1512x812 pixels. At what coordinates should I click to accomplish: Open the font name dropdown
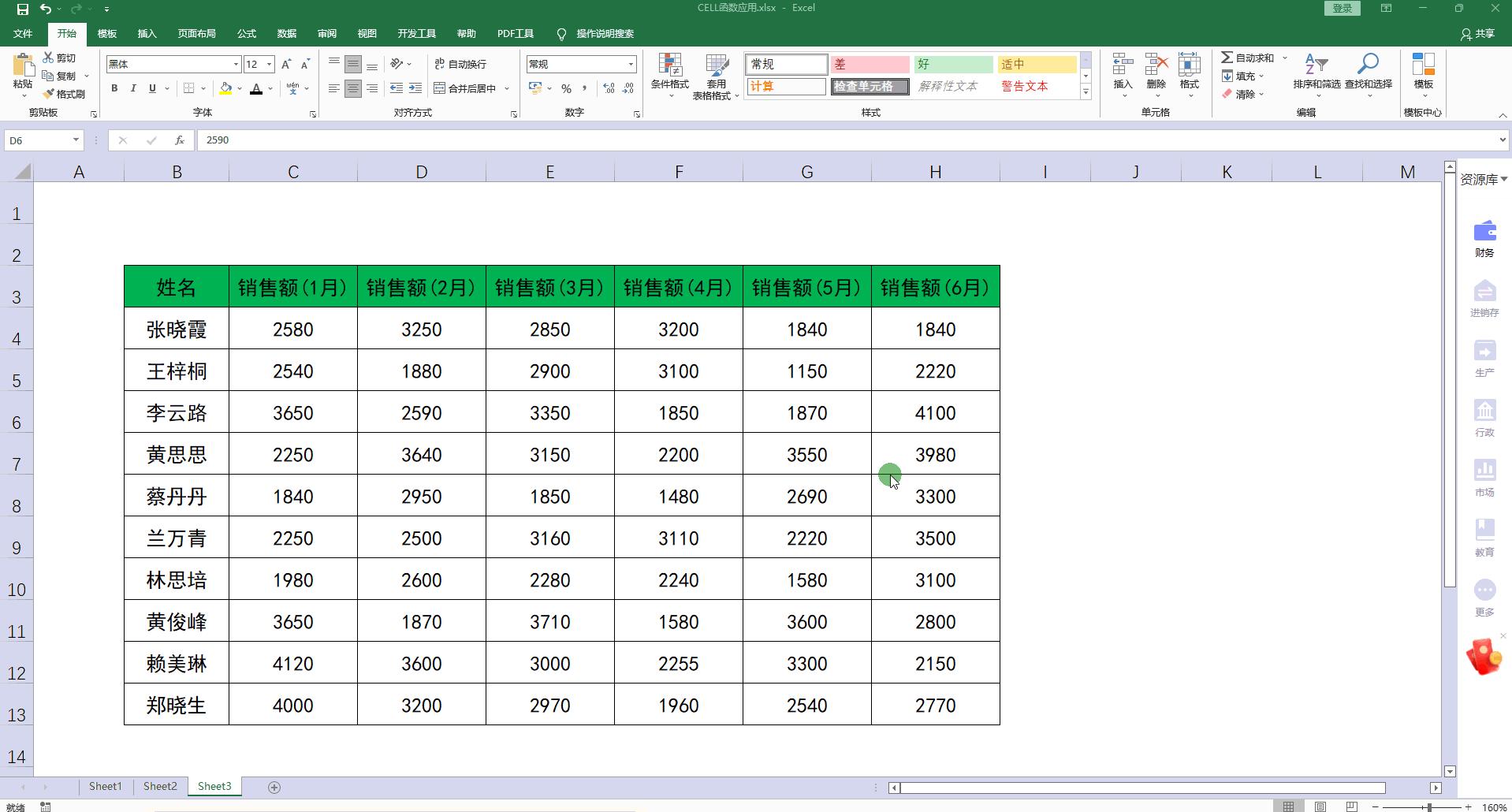(236, 64)
